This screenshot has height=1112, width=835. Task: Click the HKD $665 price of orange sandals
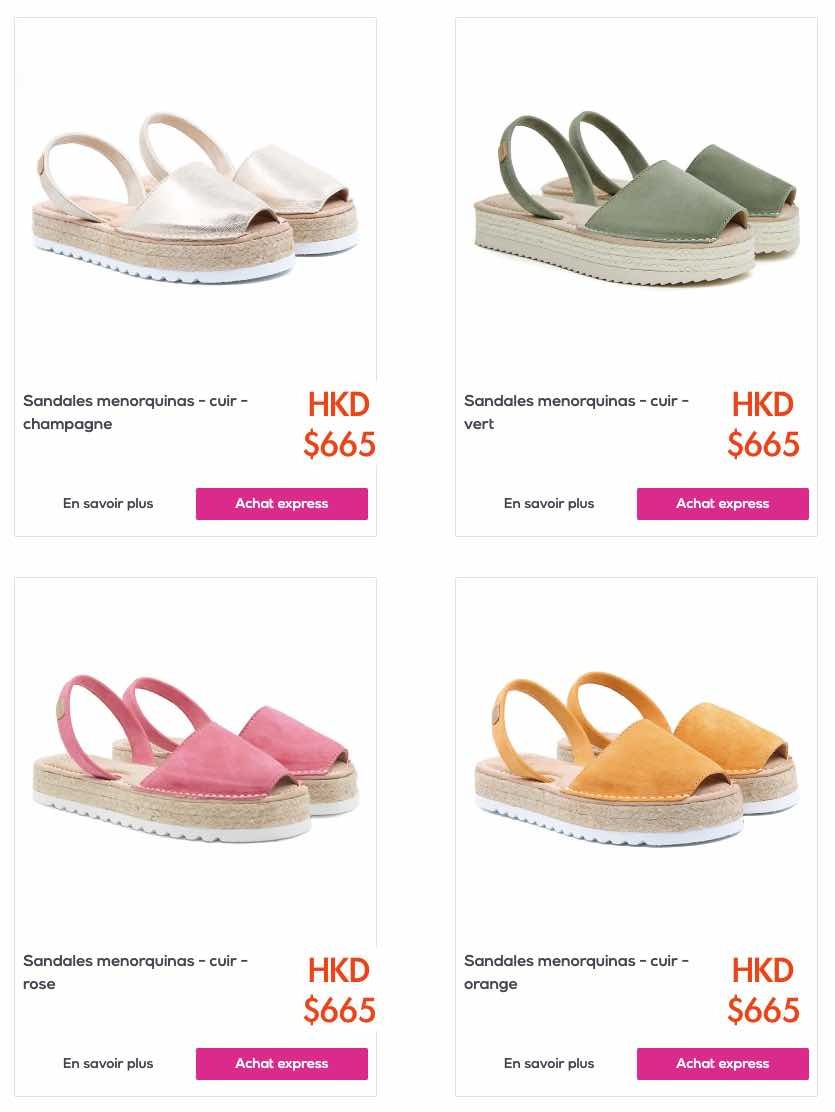click(x=763, y=991)
